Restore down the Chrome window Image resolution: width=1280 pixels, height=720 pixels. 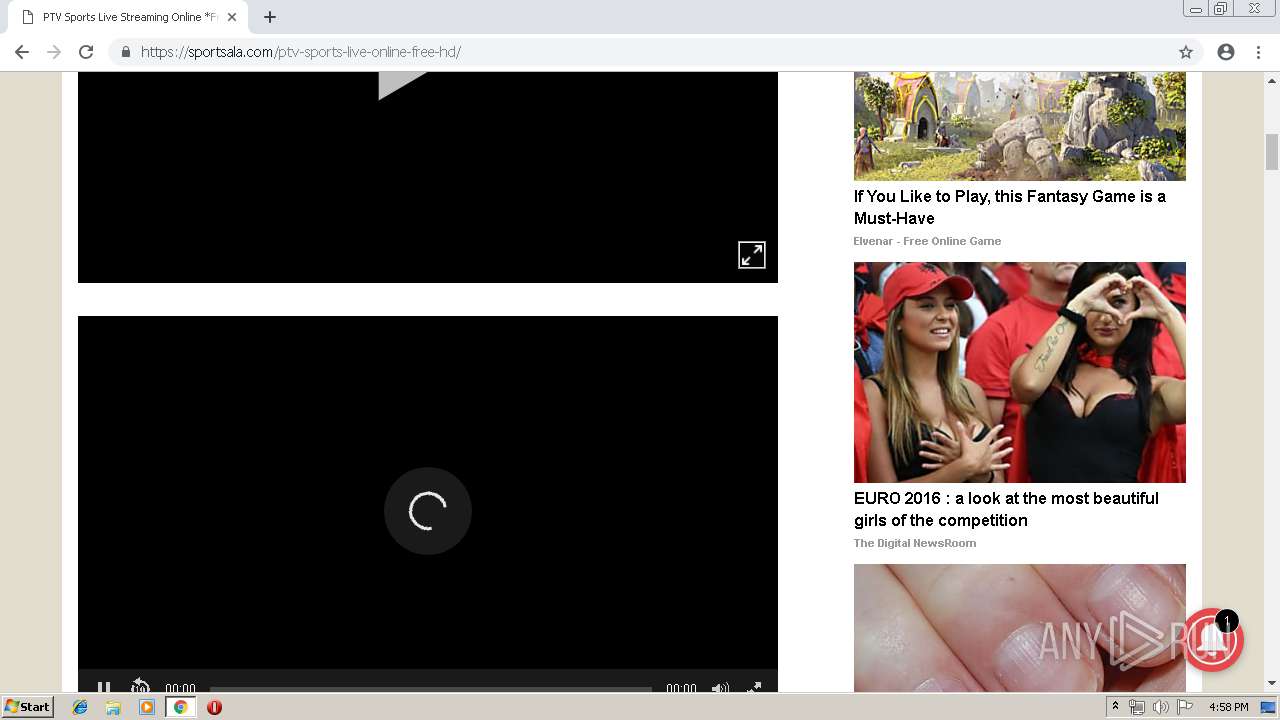point(1221,9)
